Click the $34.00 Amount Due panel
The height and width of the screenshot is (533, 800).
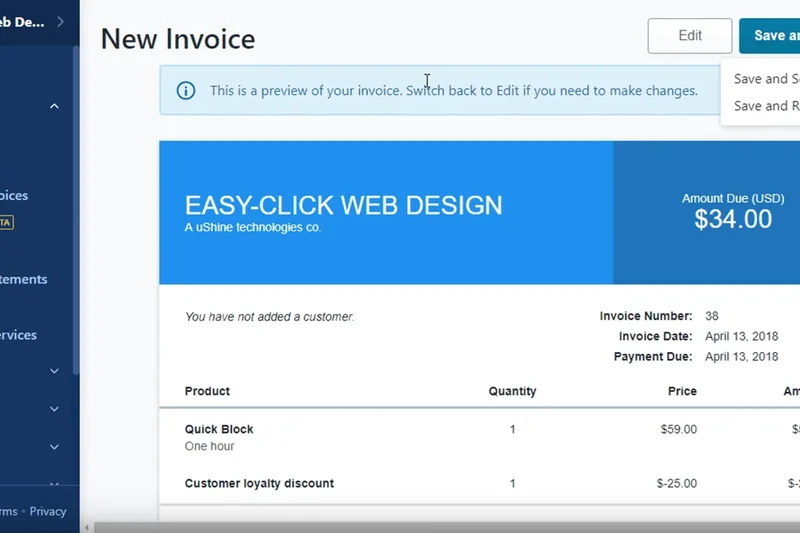[x=732, y=212]
